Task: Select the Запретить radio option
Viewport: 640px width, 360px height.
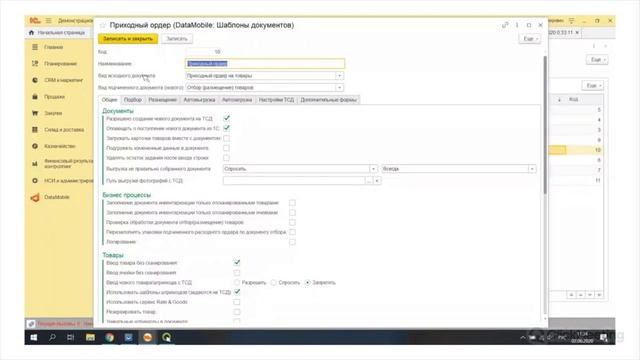Action: pyautogui.click(x=308, y=282)
